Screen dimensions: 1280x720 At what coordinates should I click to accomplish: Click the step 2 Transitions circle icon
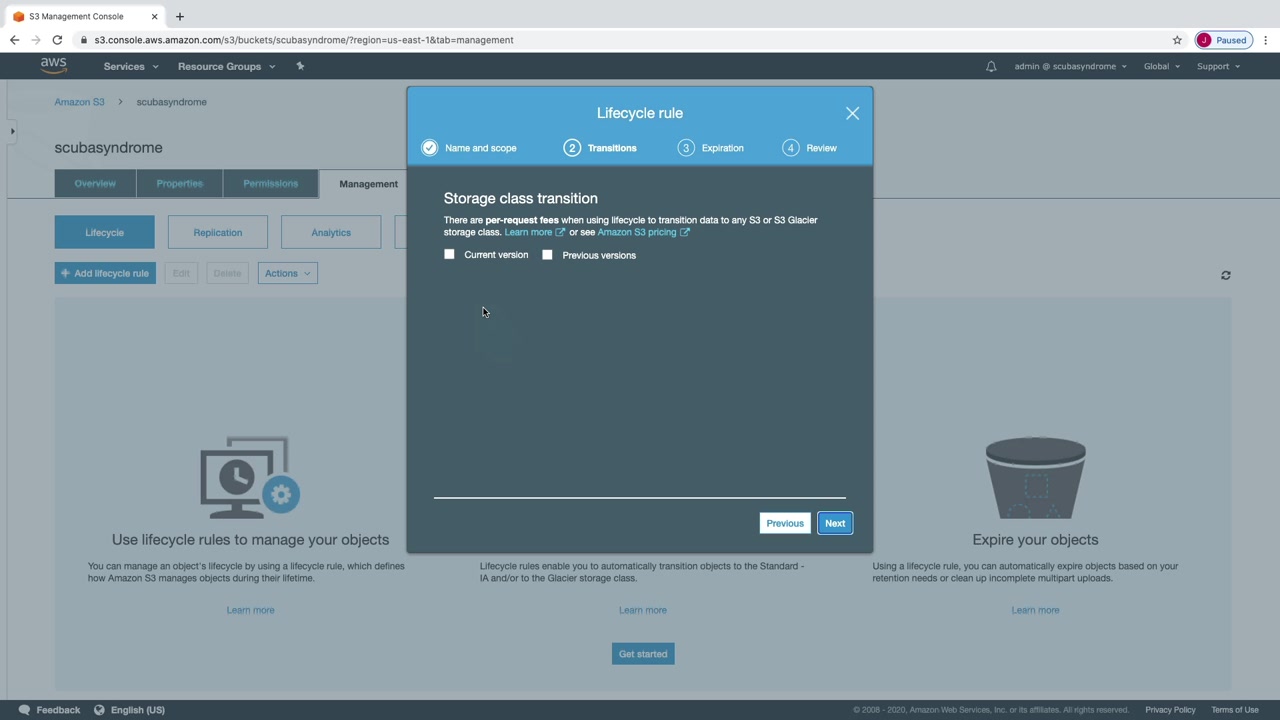point(572,148)
